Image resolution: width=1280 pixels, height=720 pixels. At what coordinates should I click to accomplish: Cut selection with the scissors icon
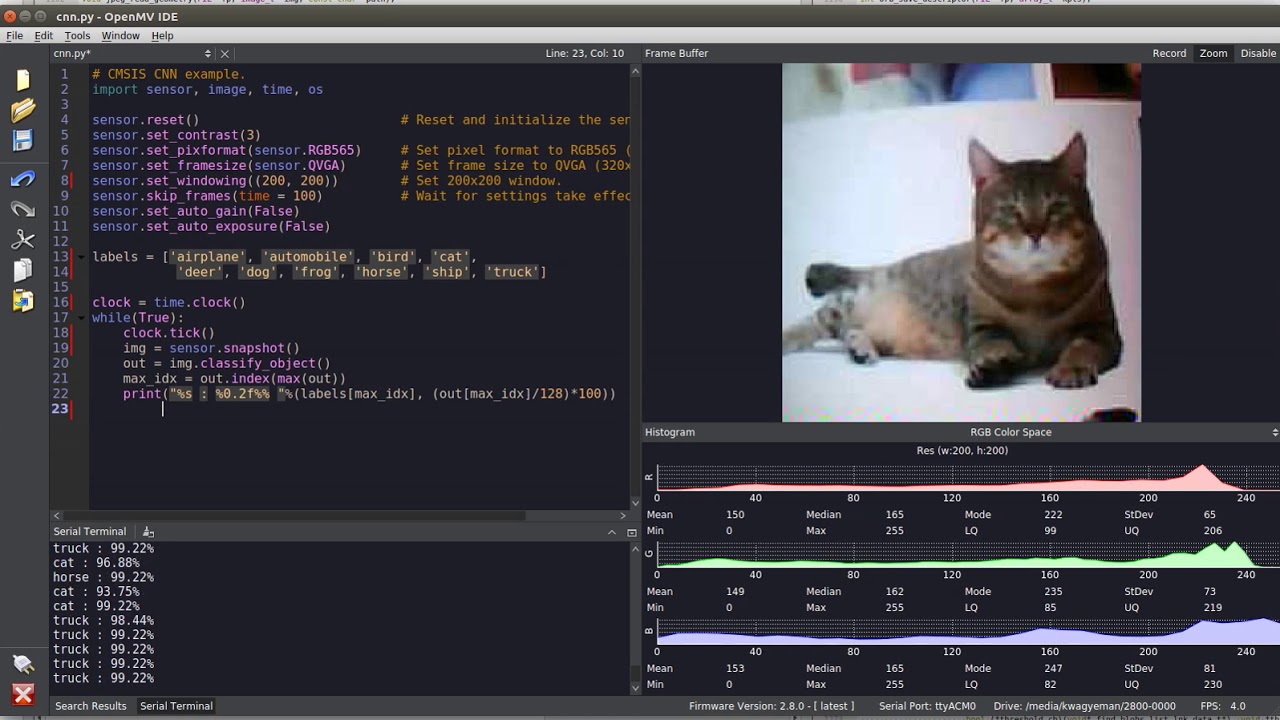[x=23, y=240]
